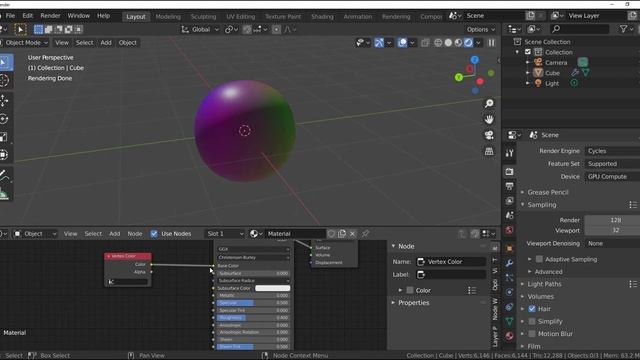Disable the Hair checkbox
Screen dimensions: 640x360
click(x=532, y=309)
